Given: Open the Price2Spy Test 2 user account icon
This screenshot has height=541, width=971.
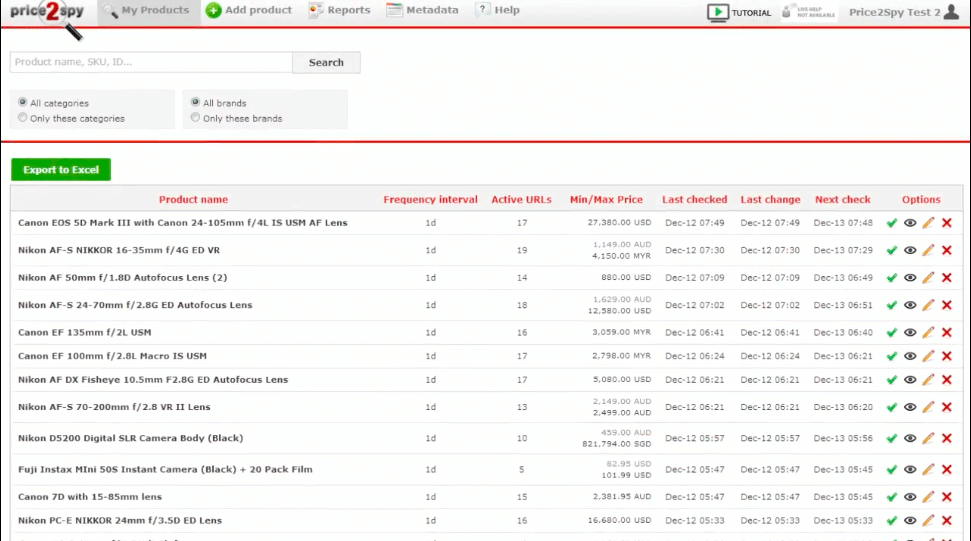Looking at the screenshot, I should click(x=951, y=12).
